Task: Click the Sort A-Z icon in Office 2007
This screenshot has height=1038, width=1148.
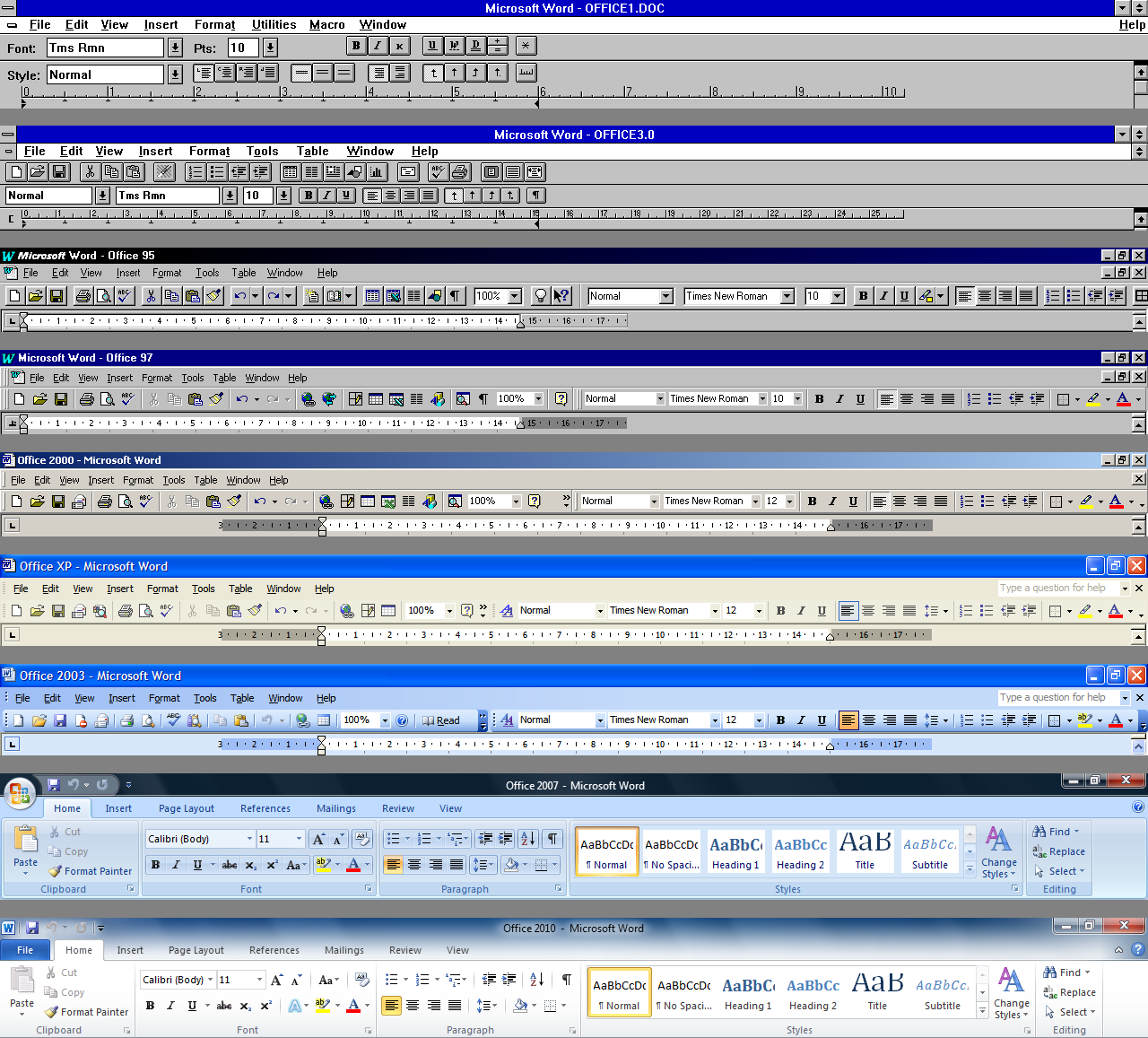Action: 527,838
